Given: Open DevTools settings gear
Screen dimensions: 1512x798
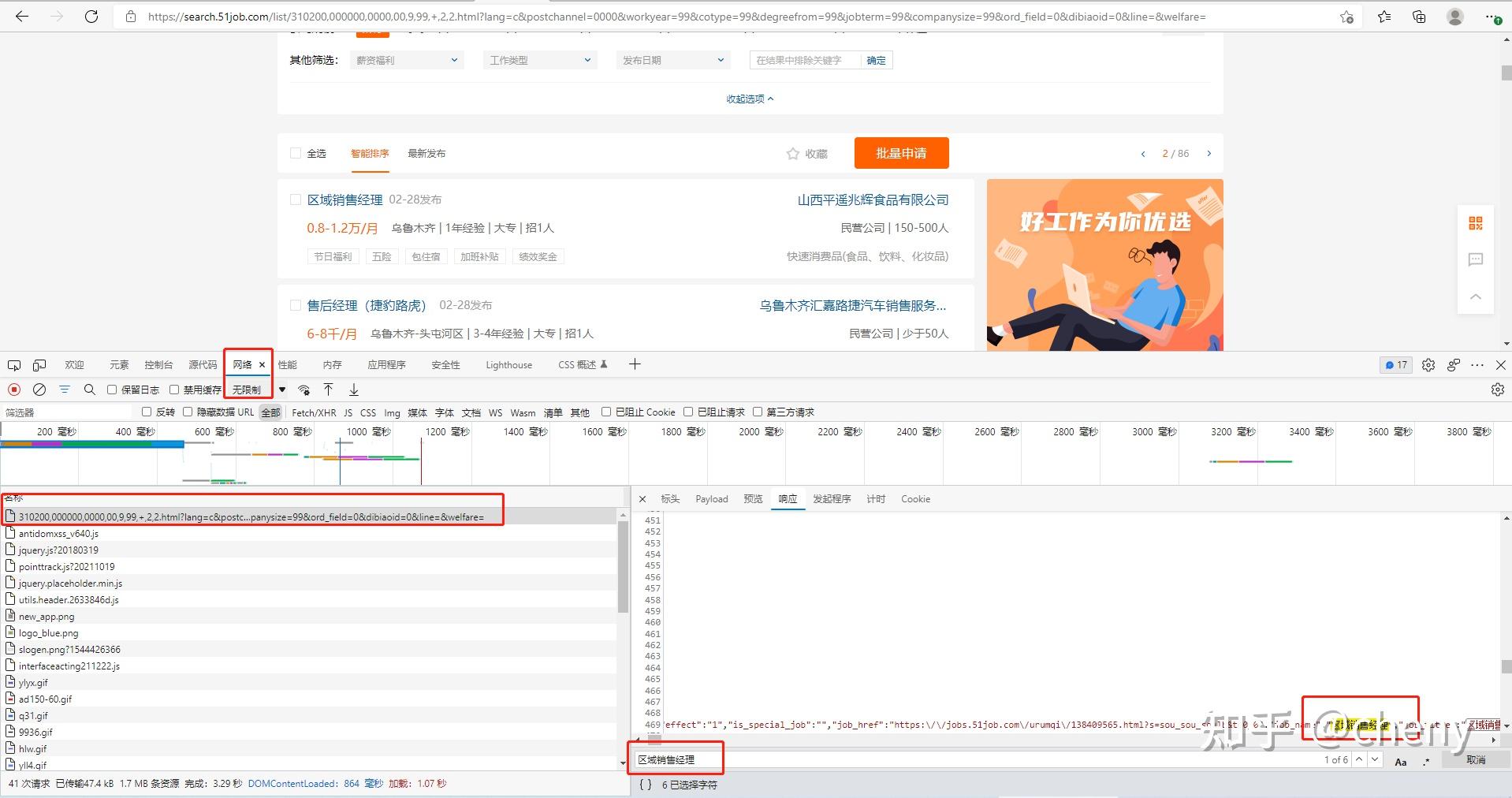Looking at the screenshot, I should click(1428, 364).
